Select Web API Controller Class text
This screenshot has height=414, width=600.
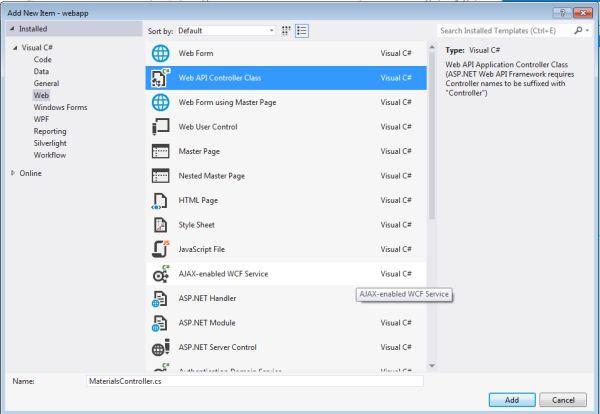tap(220, 78)
